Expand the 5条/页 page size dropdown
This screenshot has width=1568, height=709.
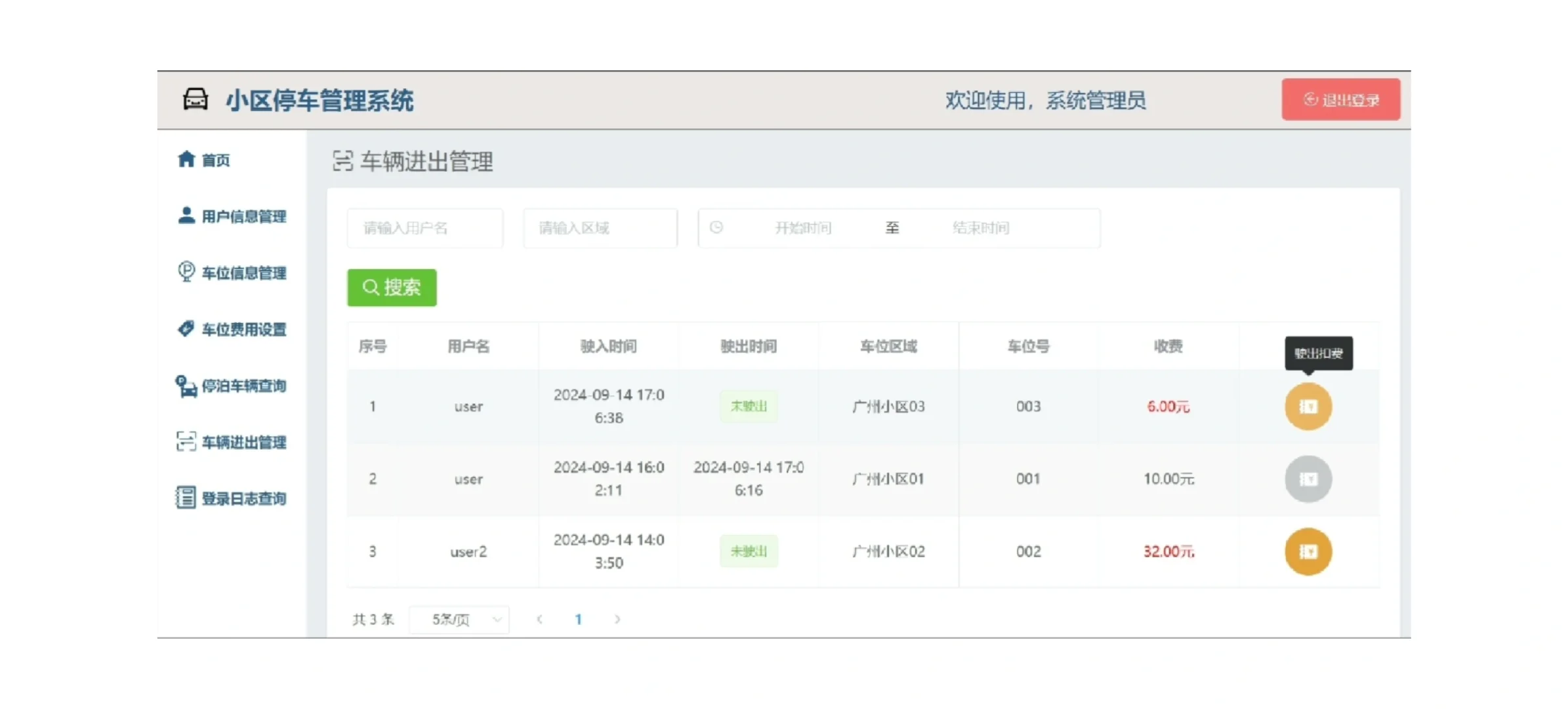(x=459, y=620)
